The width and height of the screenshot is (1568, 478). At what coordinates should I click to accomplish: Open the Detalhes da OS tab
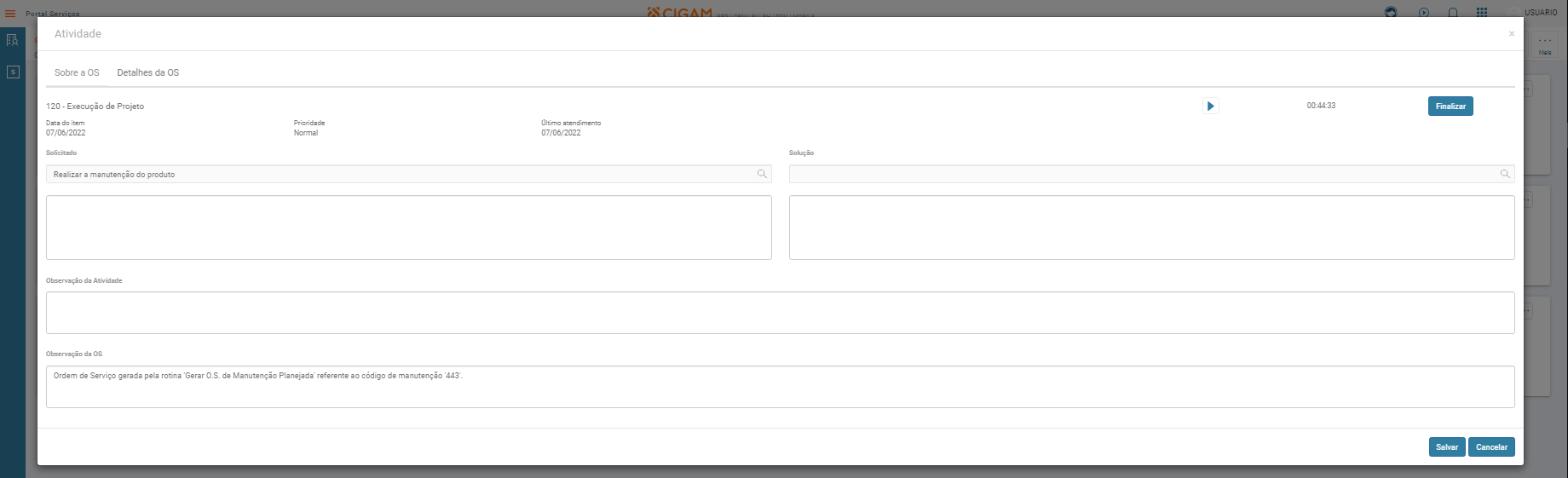point(148,72)
